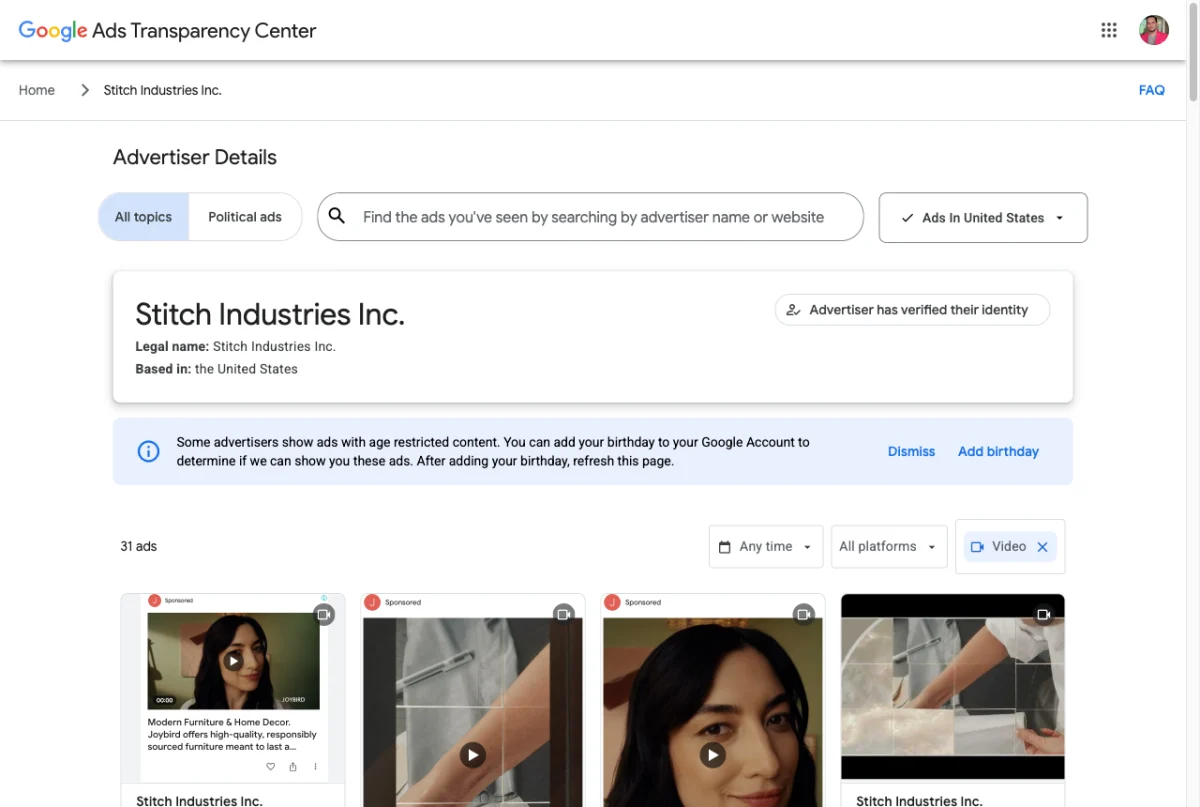1200x807 pixels.
Task: Go to Home in the breadcrumb
Action: [37, 90]
